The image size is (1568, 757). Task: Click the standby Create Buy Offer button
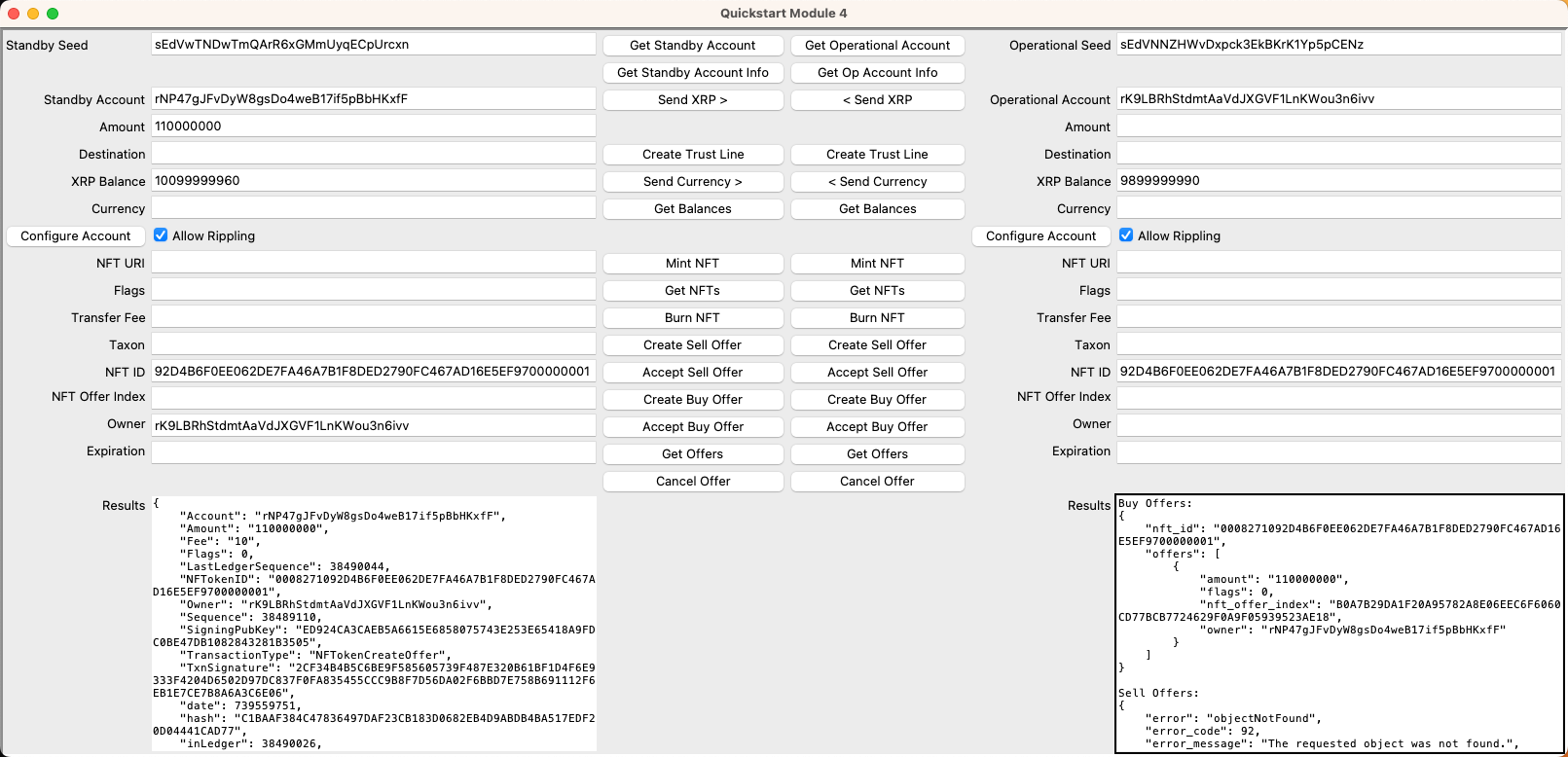pyautogui.click(x=692, y=400)
